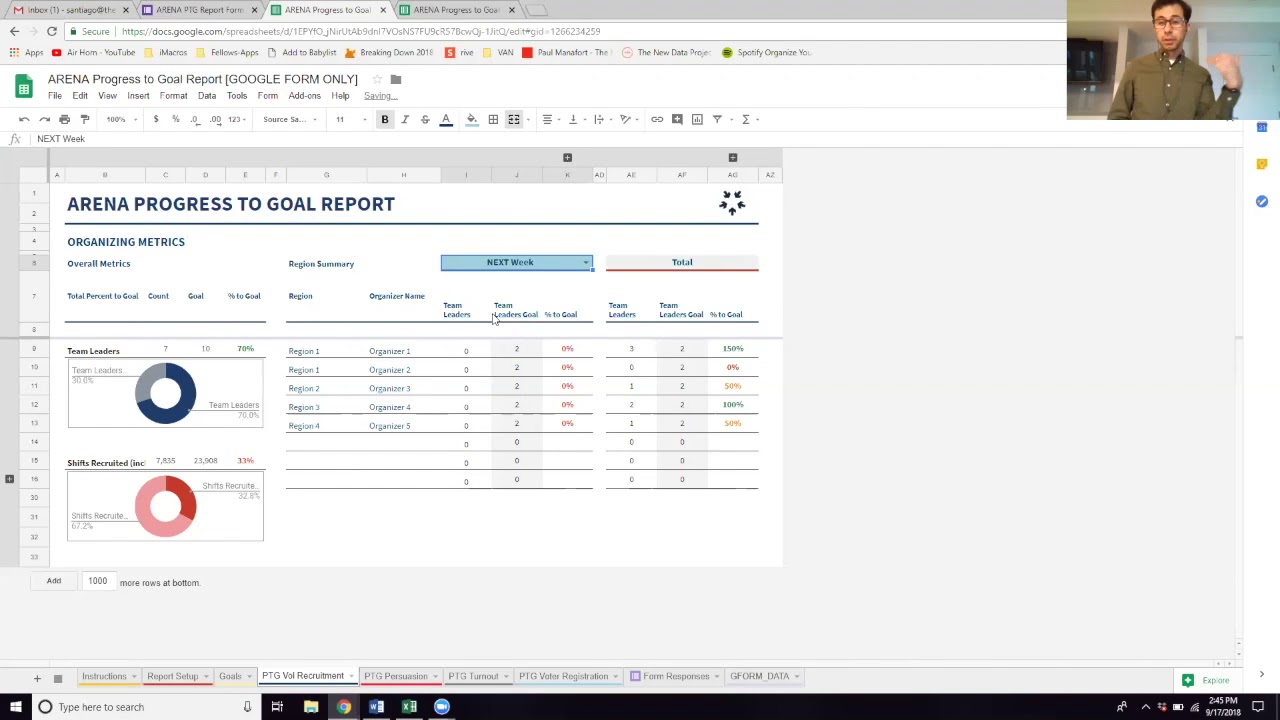Open the text wrapping dropdown
The image size is (1280, 720).
(601, 119)
